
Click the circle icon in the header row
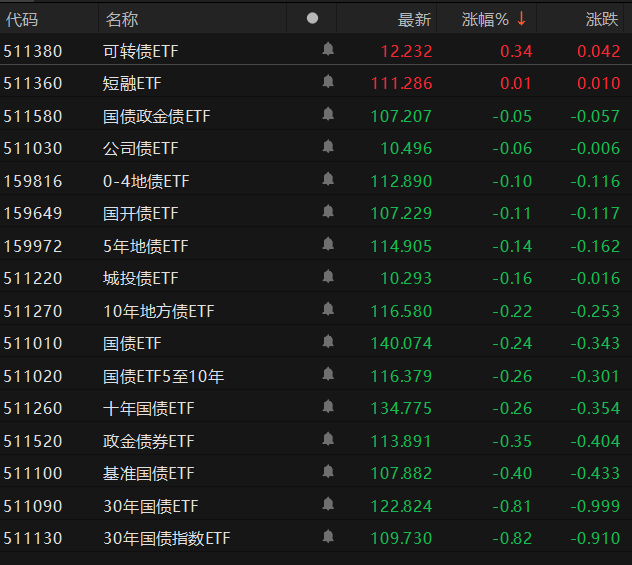coord(312,18)
